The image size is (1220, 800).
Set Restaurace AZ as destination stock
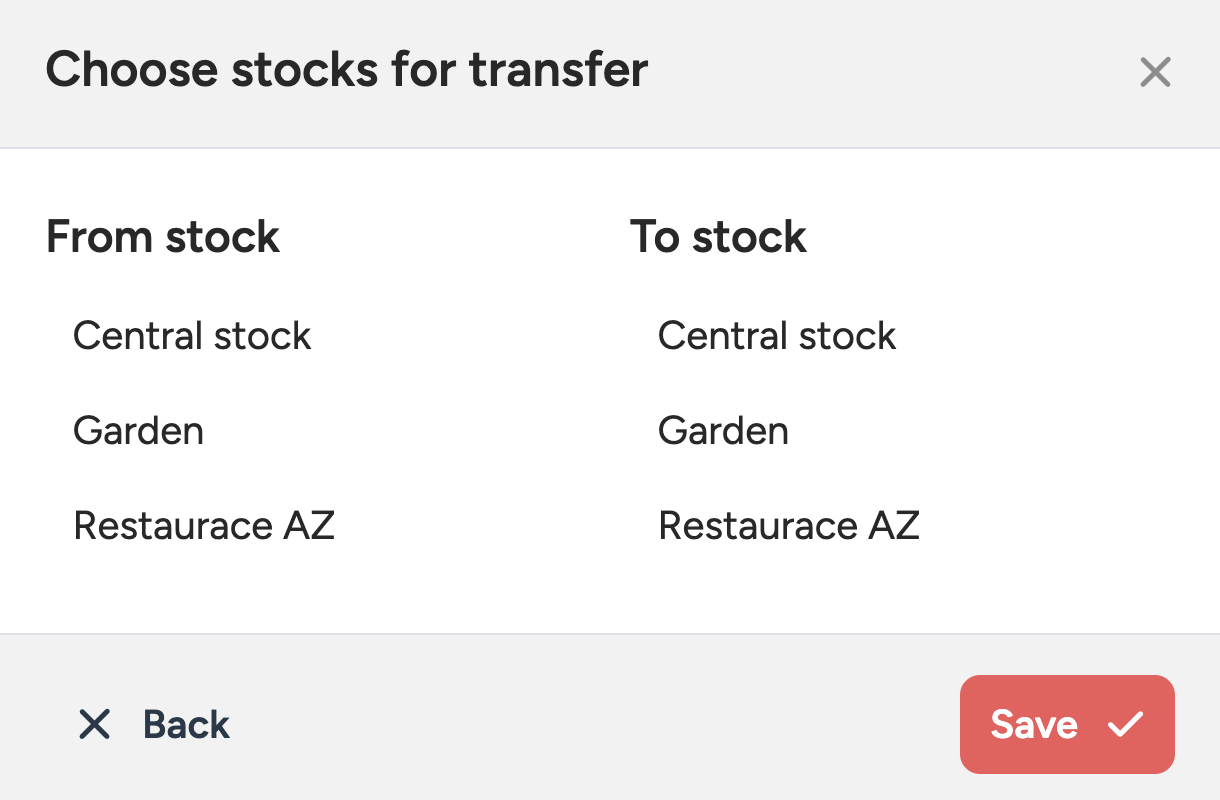tap(789, 526)
